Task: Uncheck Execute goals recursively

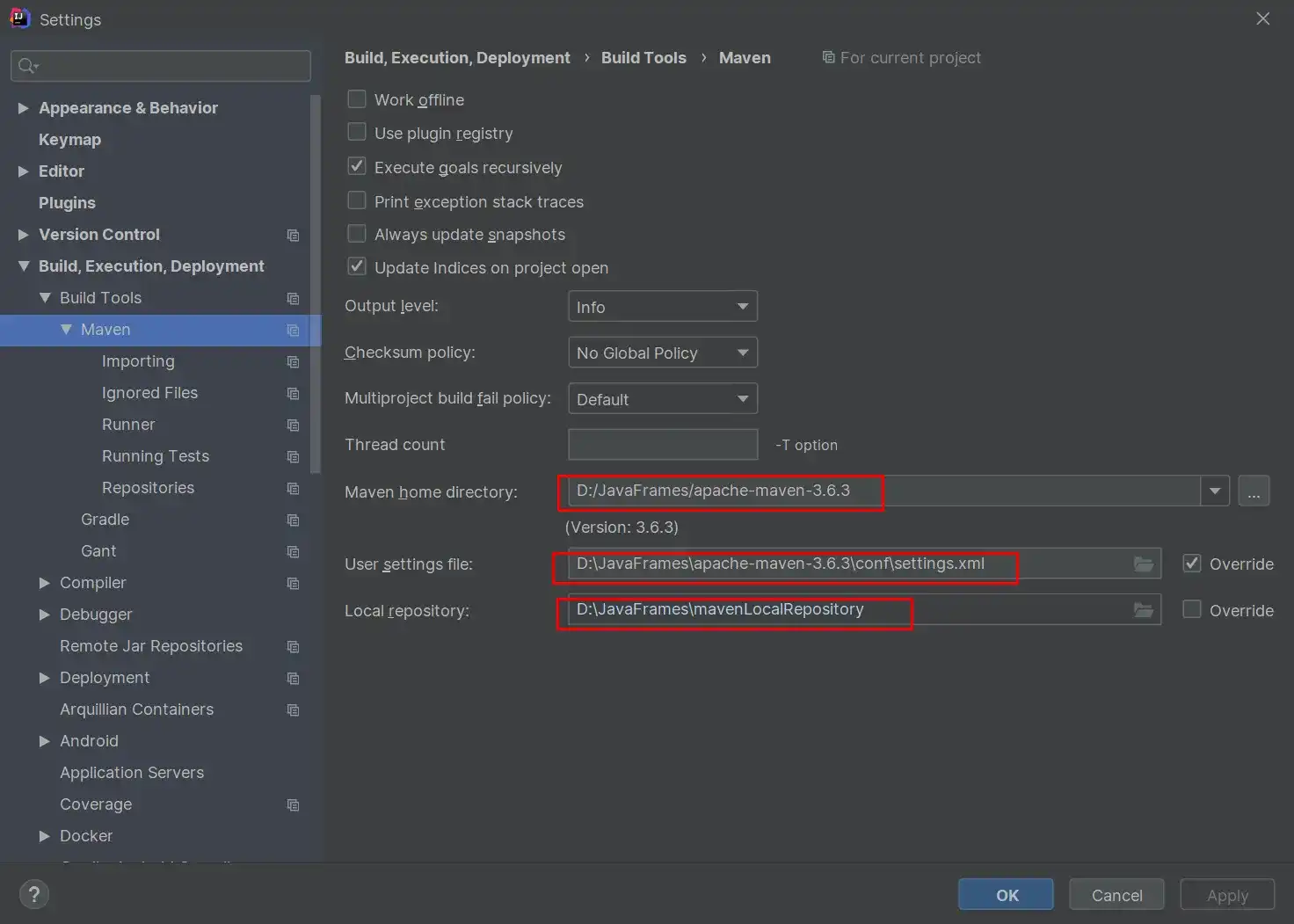Action: 357,166
